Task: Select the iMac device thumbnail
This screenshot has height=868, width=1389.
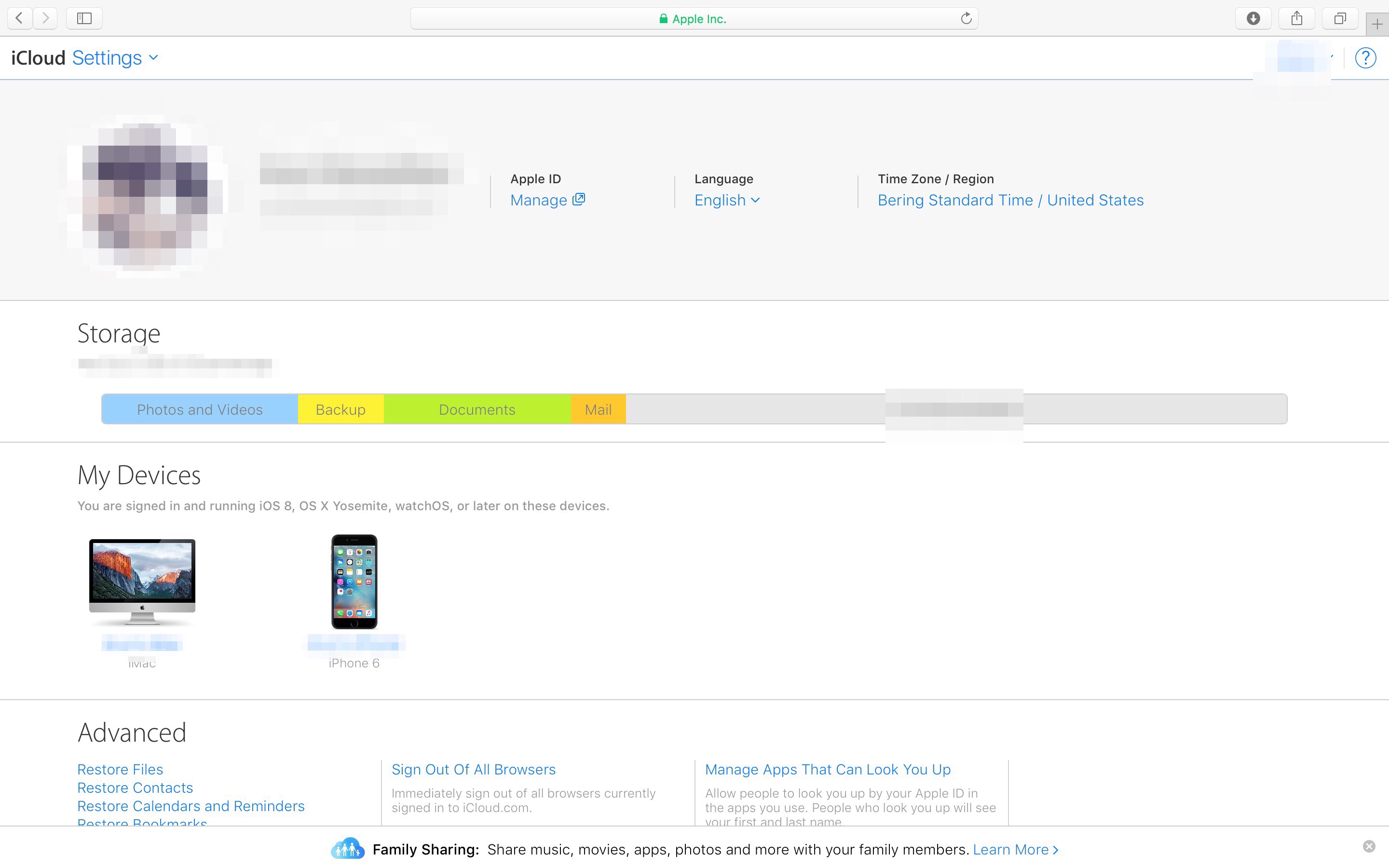Action: 142,581
